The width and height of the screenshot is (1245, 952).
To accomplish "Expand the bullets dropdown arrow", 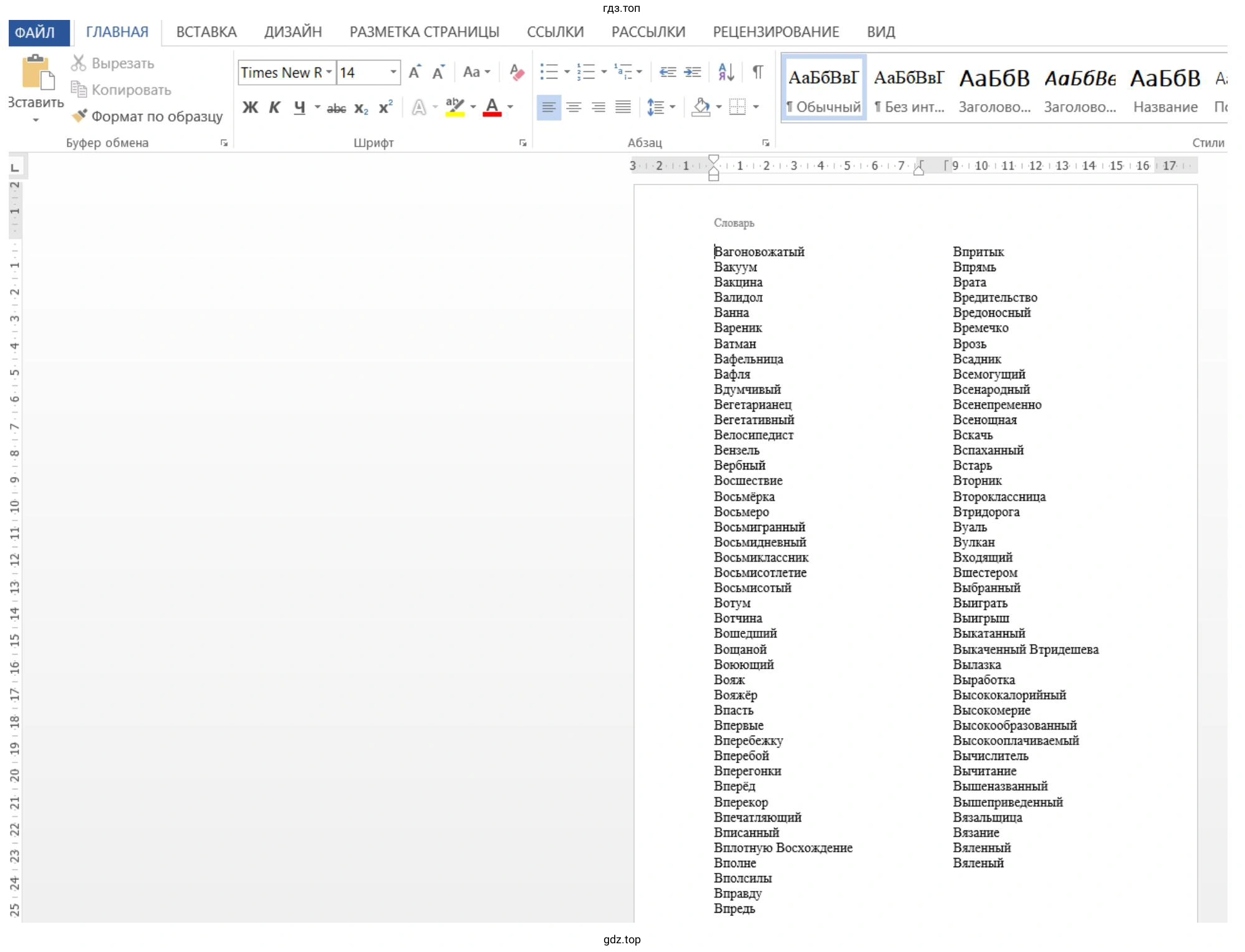I will tap(567, 72).
